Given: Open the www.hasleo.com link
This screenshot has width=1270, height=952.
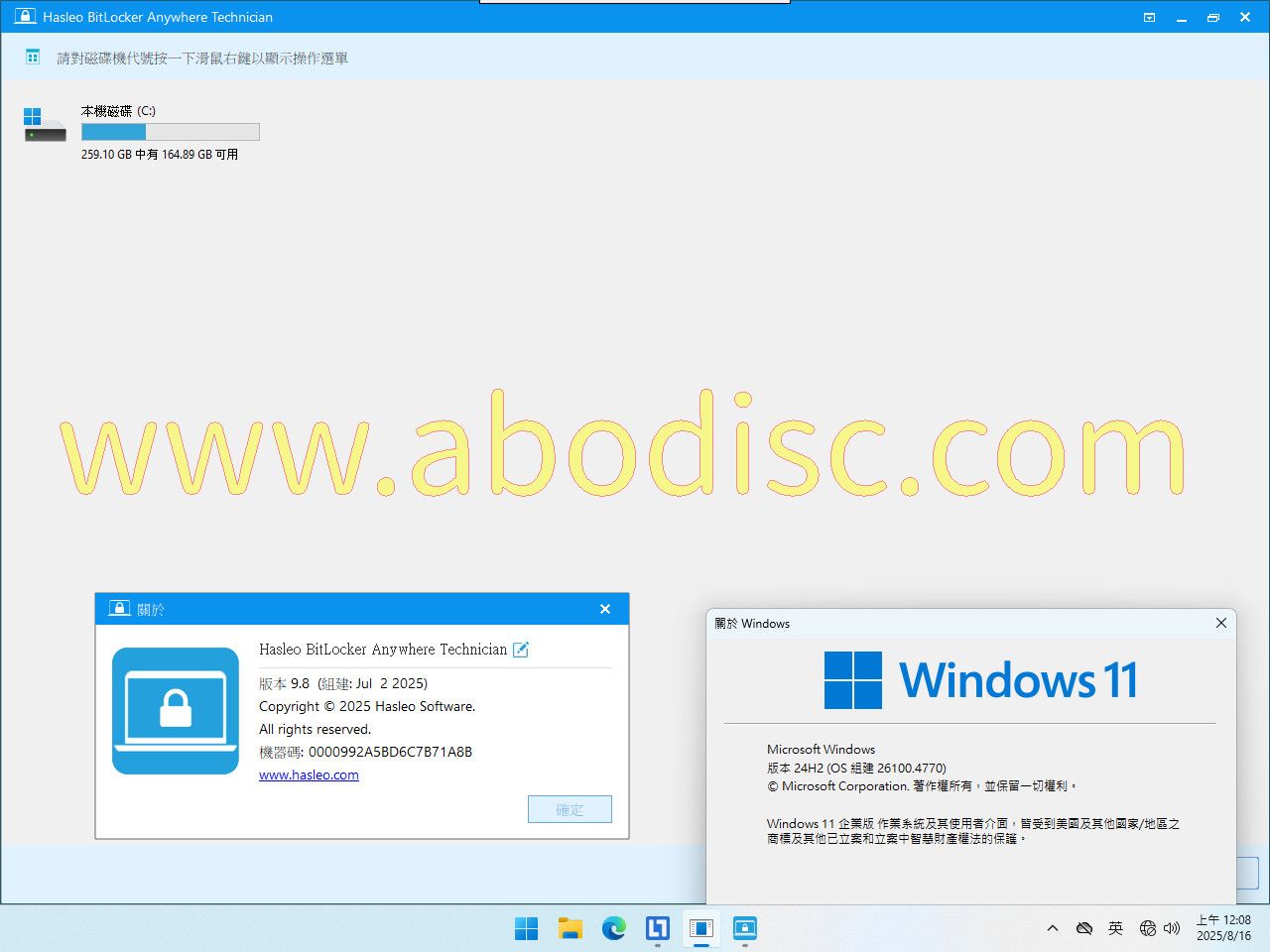Looking at the screenshot, I should 309,774.
